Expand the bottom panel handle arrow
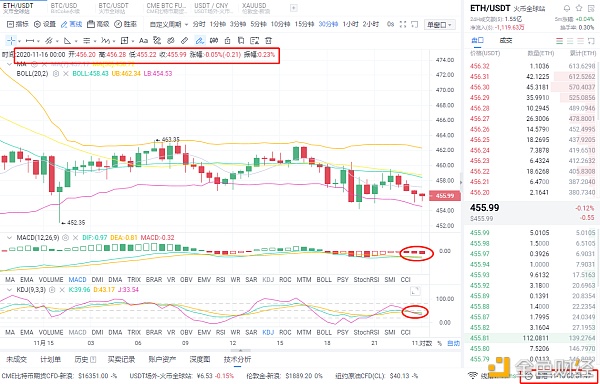 pyautogui.click(x=240, y=350)
